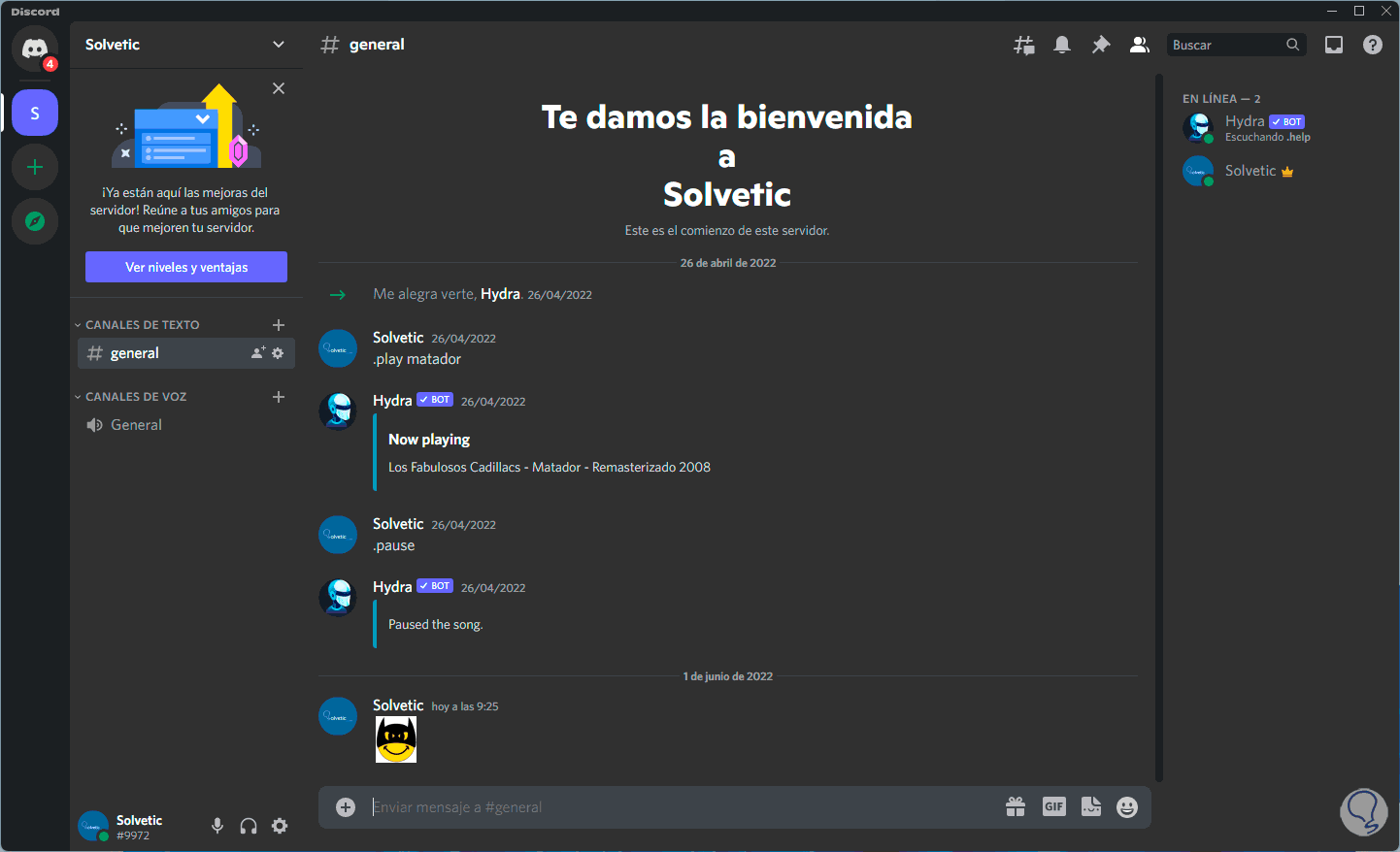1400x852 pixels.
Task: Create invite for general channel
Action: coord(258,353)
